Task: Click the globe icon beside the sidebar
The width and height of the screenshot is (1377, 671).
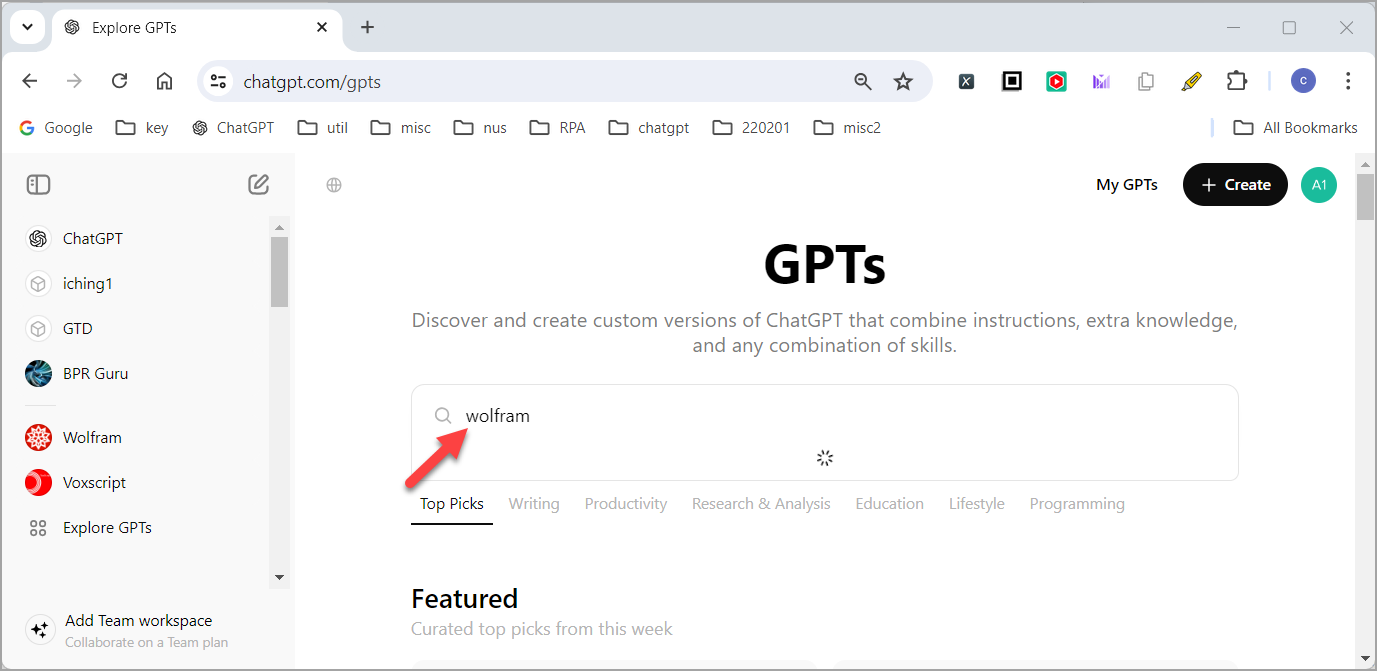Action: click(334, 185)
